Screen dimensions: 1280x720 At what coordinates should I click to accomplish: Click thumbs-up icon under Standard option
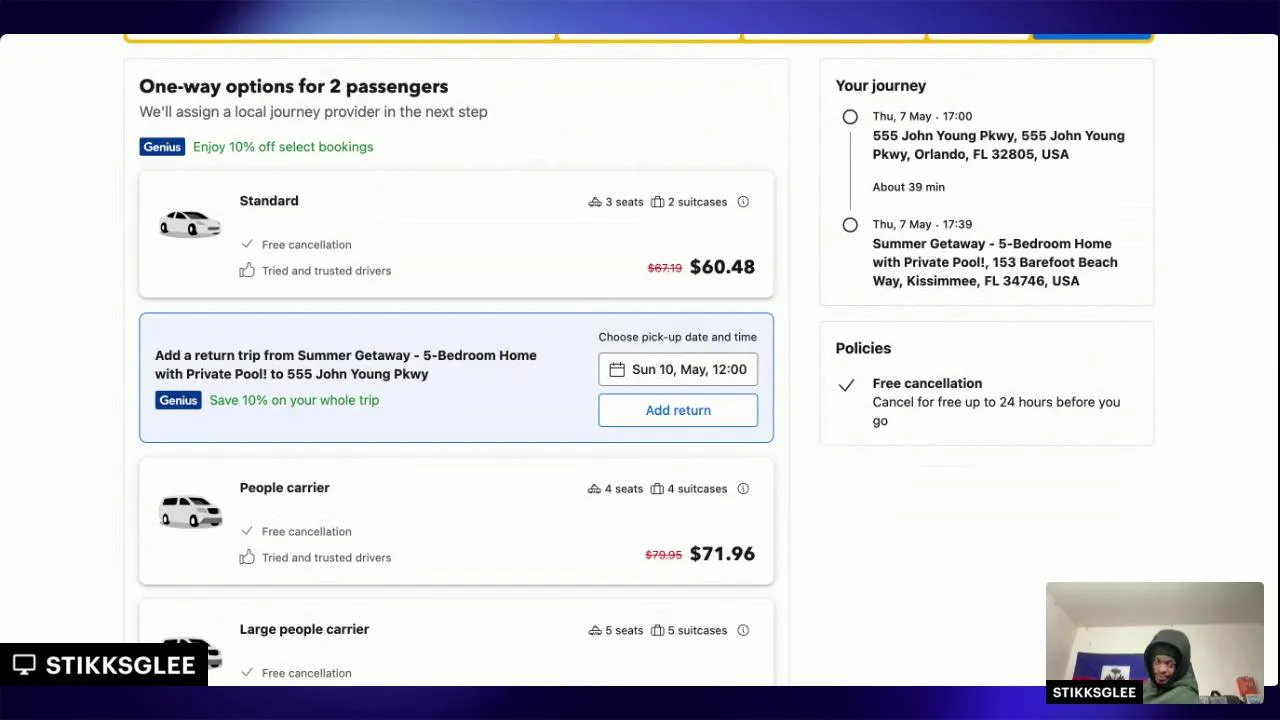click(x=247, y=270)
